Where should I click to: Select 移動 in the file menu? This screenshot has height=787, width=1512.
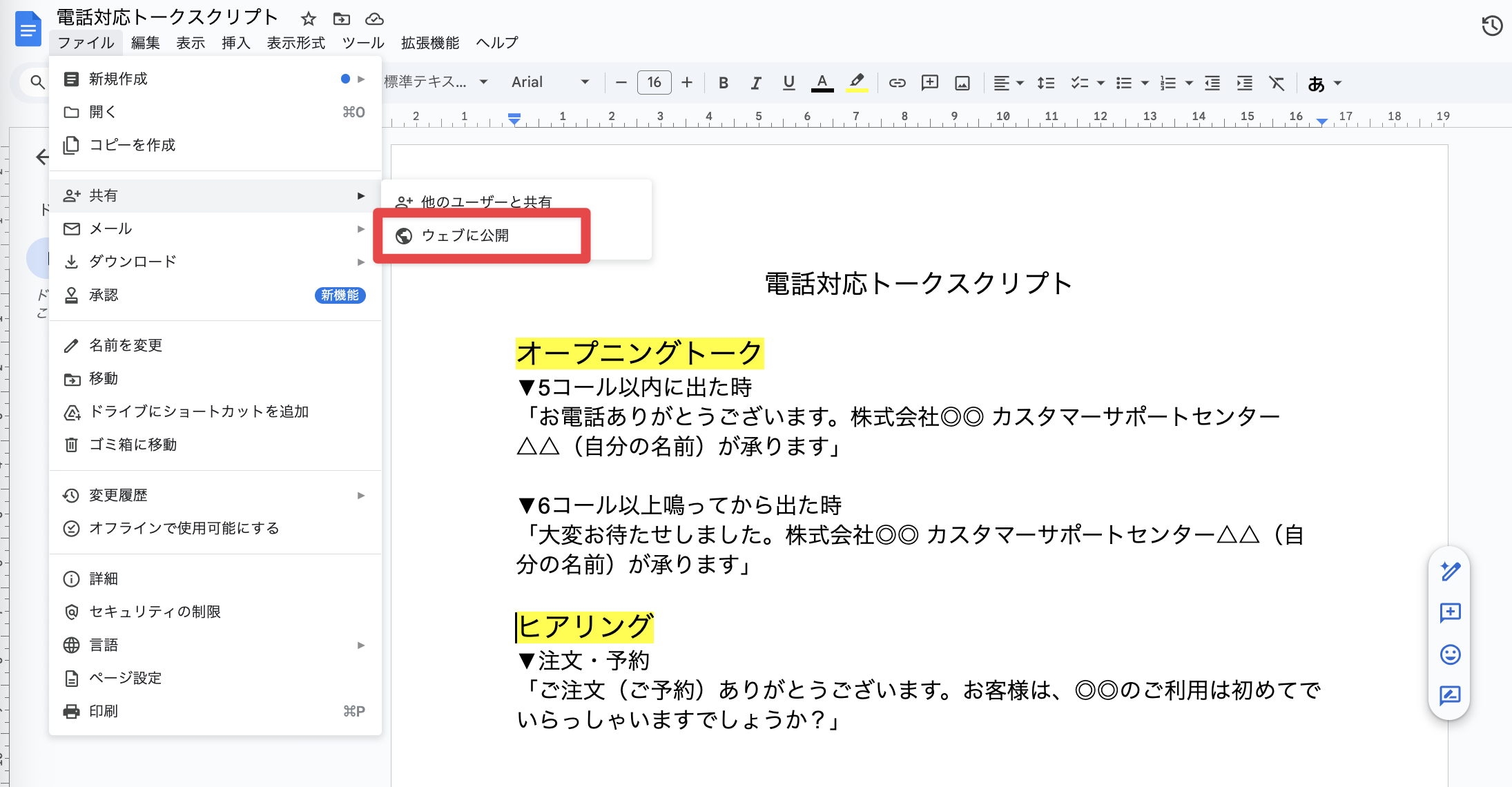click(x=215, y=378)
